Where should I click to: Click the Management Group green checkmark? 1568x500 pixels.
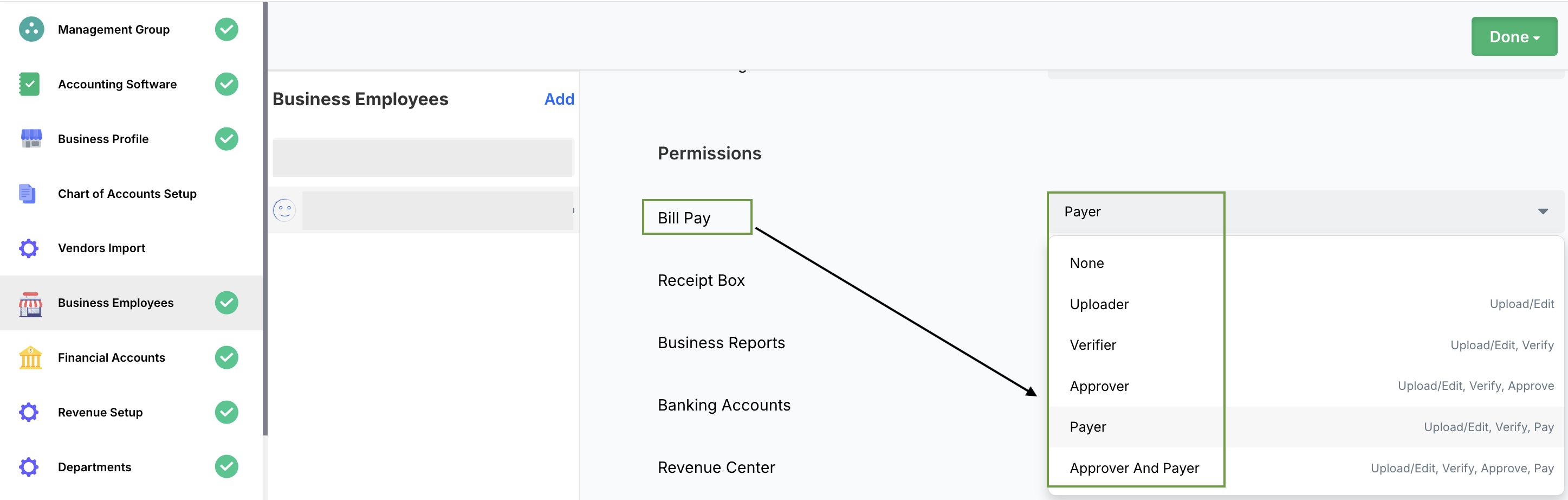coord(226,29)
